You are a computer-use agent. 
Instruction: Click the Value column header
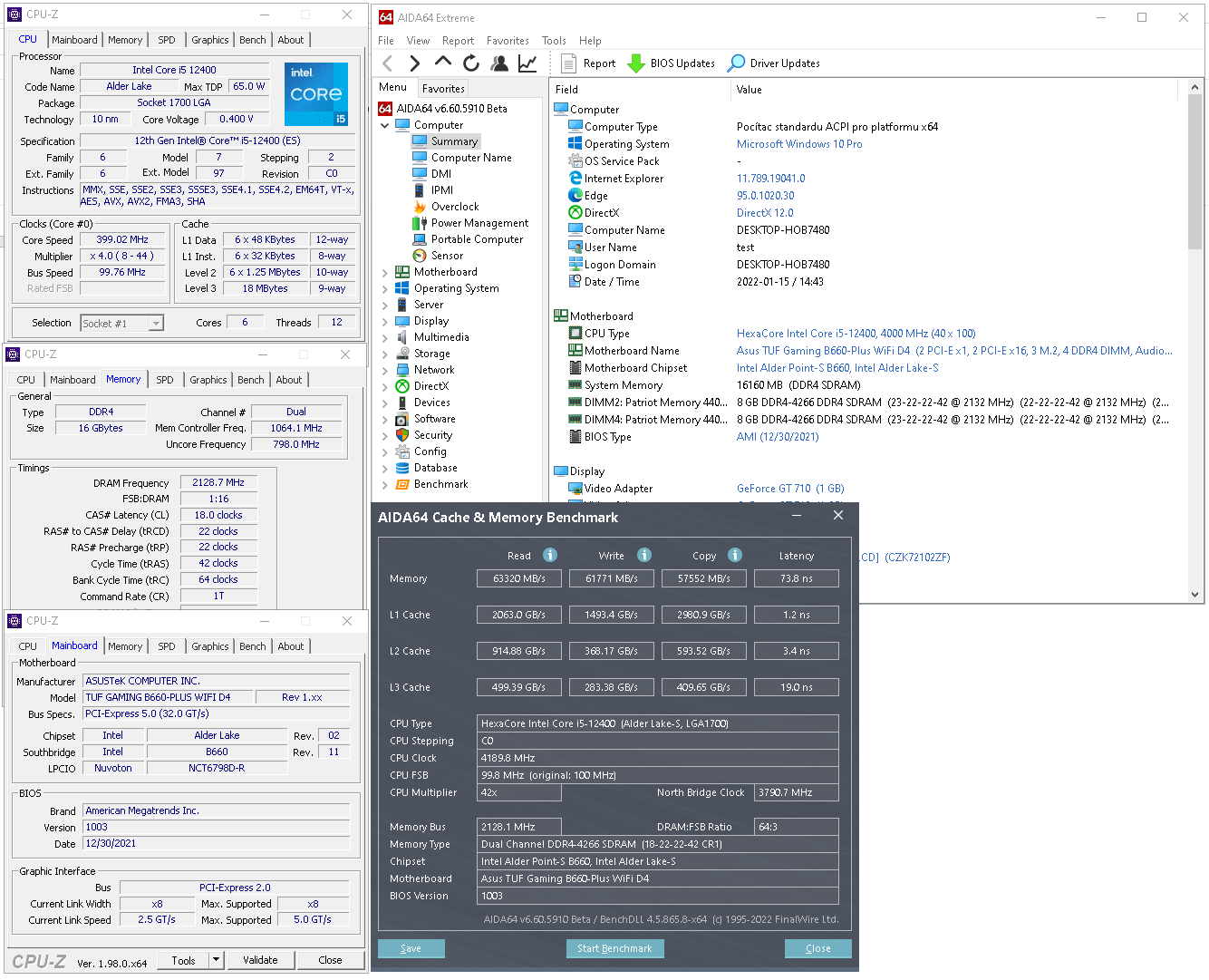(750, 90)
